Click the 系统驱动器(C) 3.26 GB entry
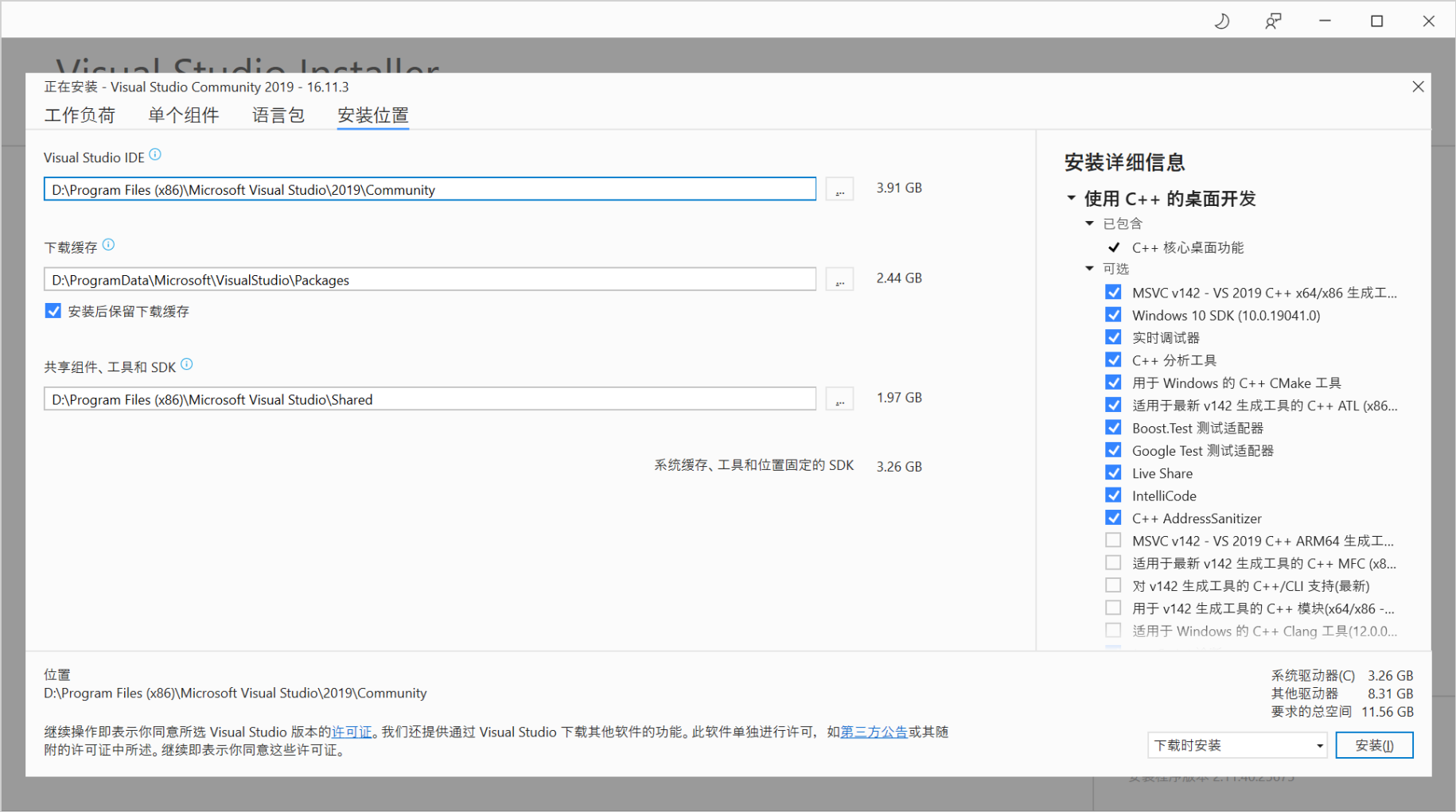 pos(1342,675)
